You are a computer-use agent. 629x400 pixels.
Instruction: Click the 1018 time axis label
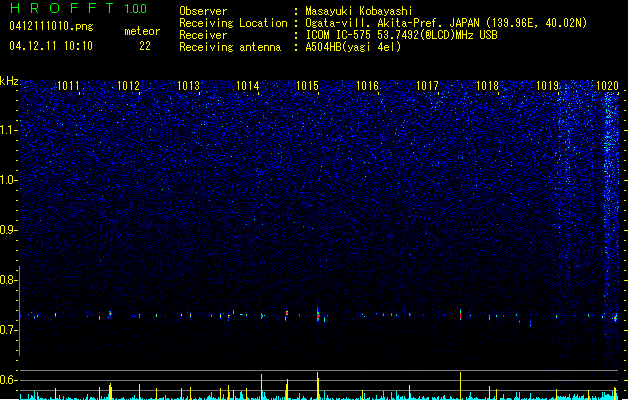pos(487,86)
